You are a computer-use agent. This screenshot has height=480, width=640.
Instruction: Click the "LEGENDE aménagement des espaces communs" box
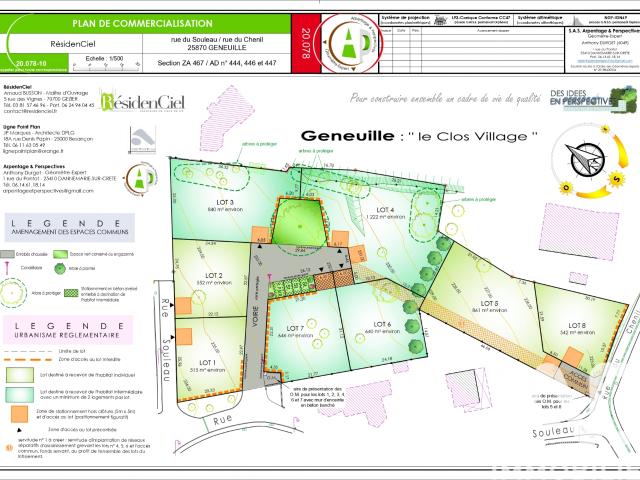pyautogui.click(x=70, y=227)
